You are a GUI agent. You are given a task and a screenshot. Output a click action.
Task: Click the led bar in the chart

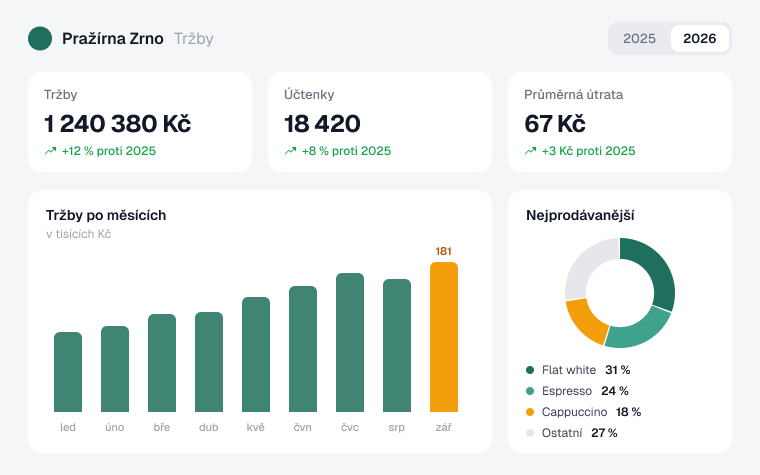tap(68, 372)
